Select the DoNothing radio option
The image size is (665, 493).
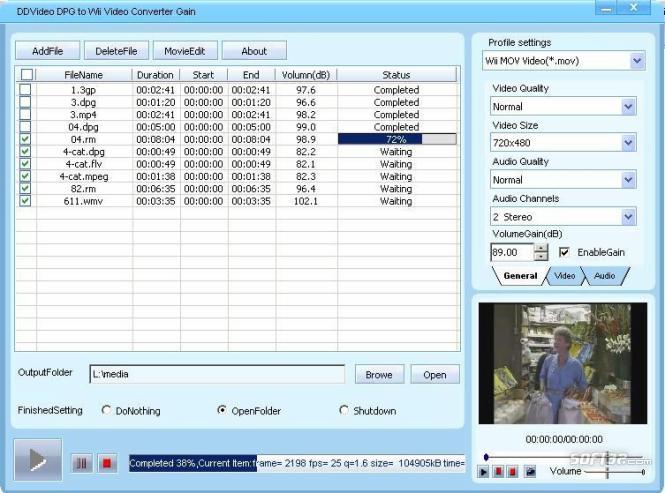pos(106,410)
